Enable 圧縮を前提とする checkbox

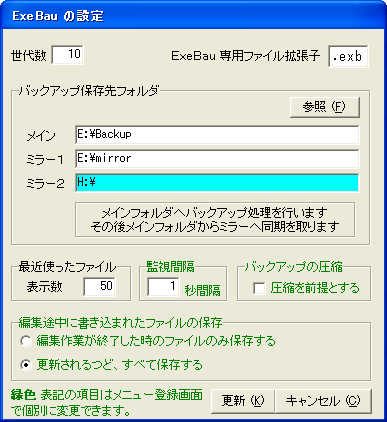259,288
